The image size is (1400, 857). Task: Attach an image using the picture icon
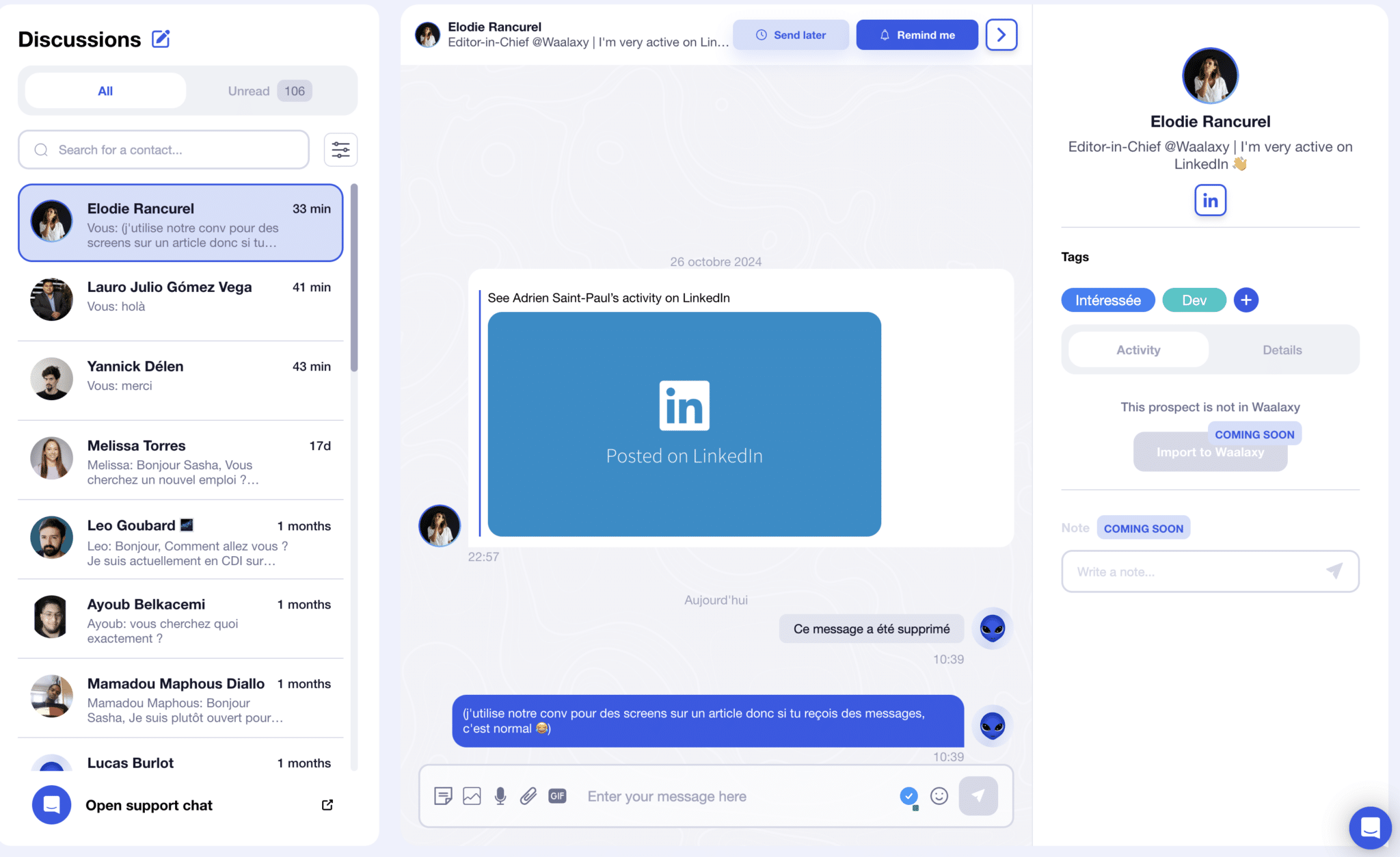(471, 795)
